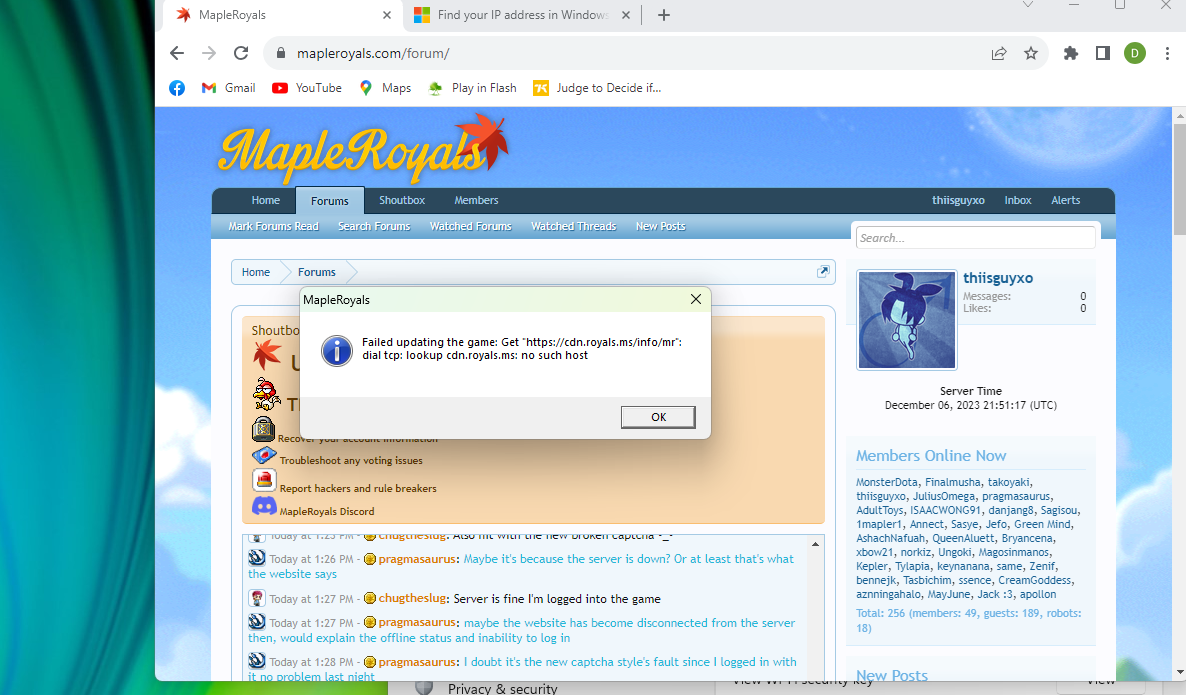Open JuliusOmega's member profile
This screenshot has width=1186, height=695.
pos(943,496)
